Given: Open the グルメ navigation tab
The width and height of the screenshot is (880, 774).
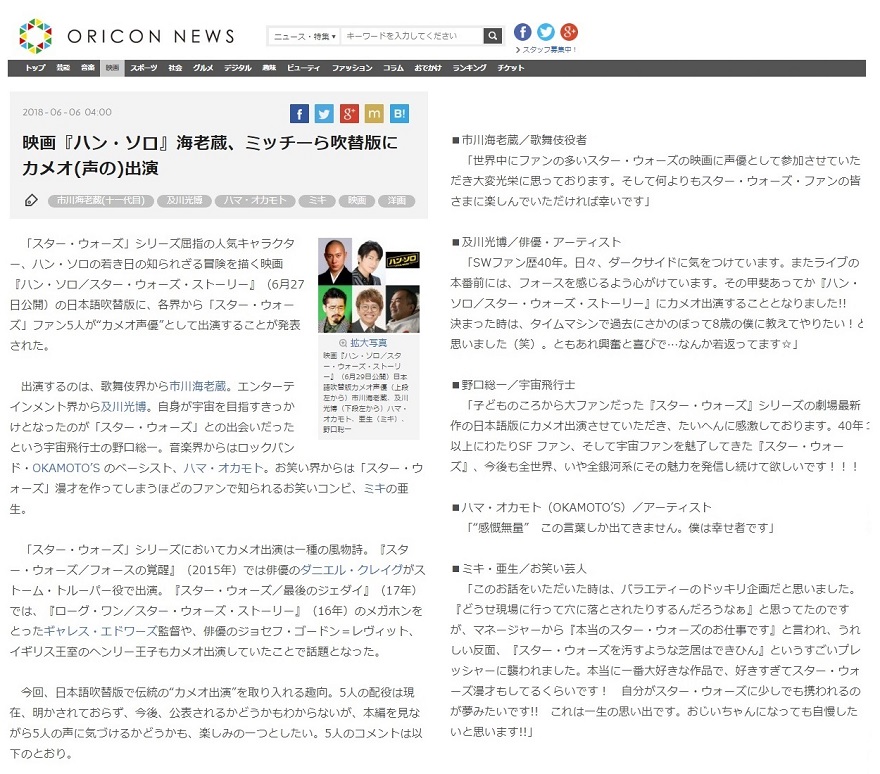Looking at the screenshot, I should pos(203,68).
